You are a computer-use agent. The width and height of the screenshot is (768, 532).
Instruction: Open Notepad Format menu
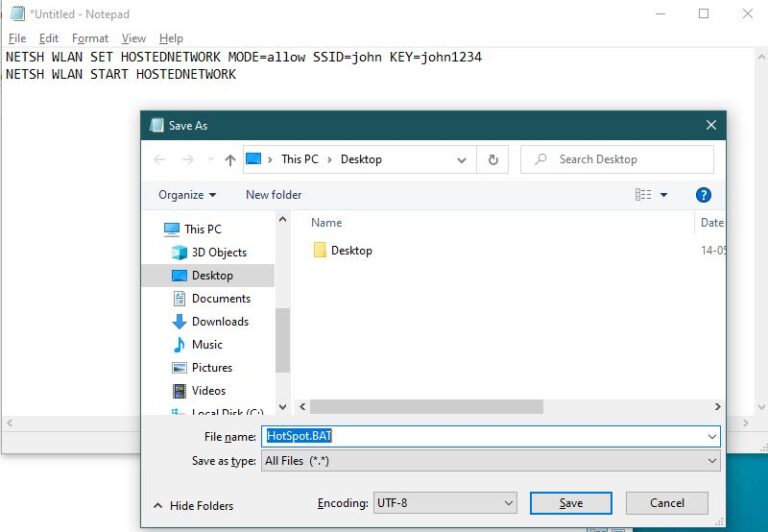[90, 38]
